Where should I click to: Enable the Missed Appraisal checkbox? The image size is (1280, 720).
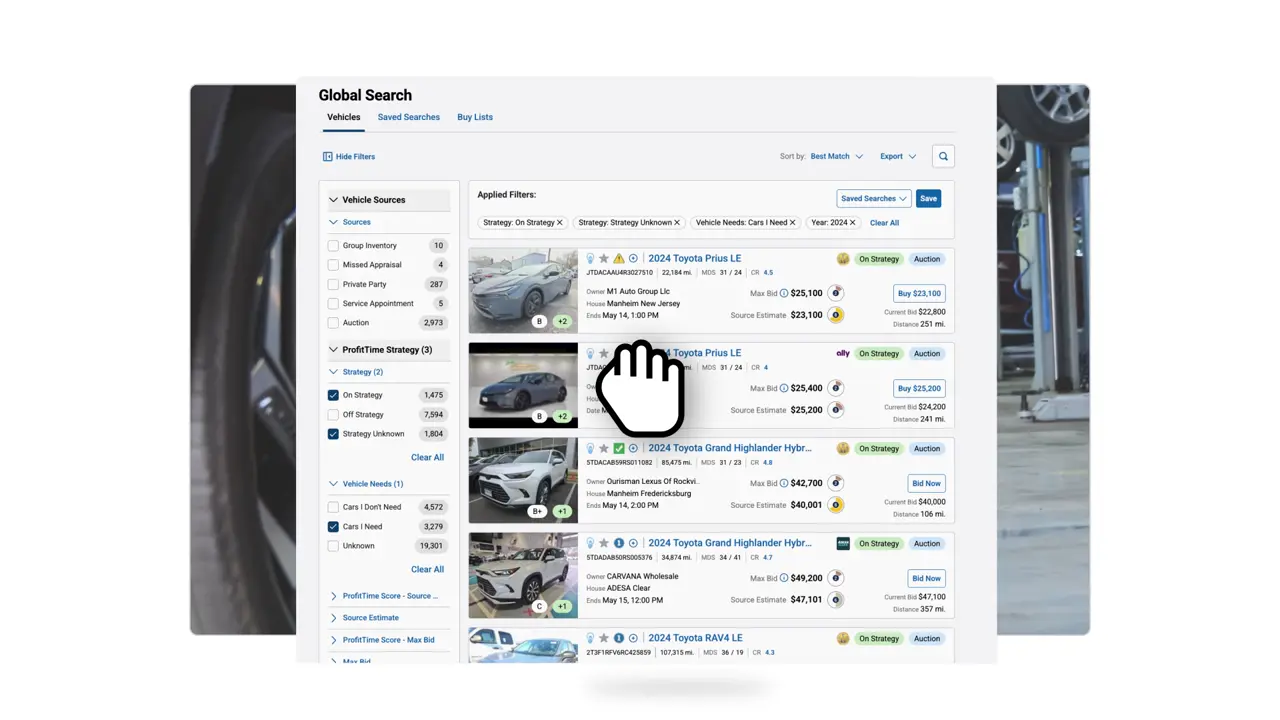333,265
